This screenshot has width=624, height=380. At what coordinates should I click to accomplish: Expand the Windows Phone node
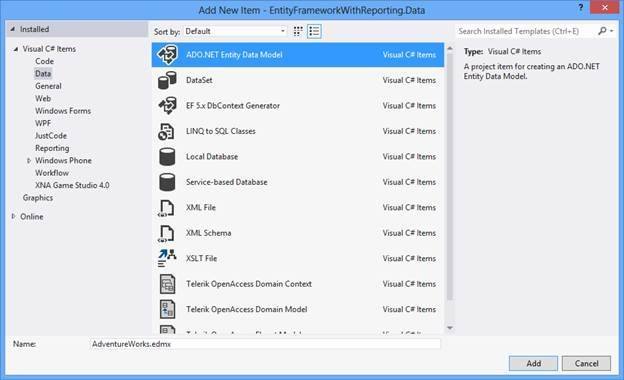(x=29, y=160)
